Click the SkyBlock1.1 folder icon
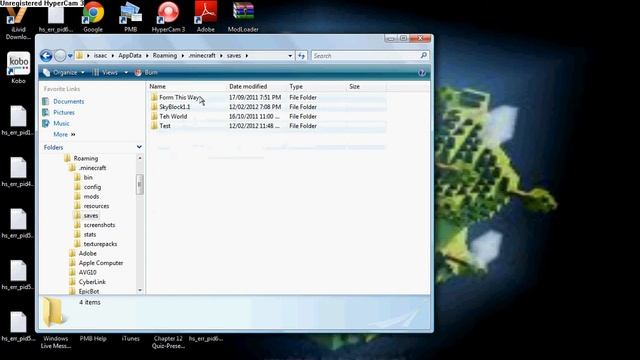 coord(154,107)
